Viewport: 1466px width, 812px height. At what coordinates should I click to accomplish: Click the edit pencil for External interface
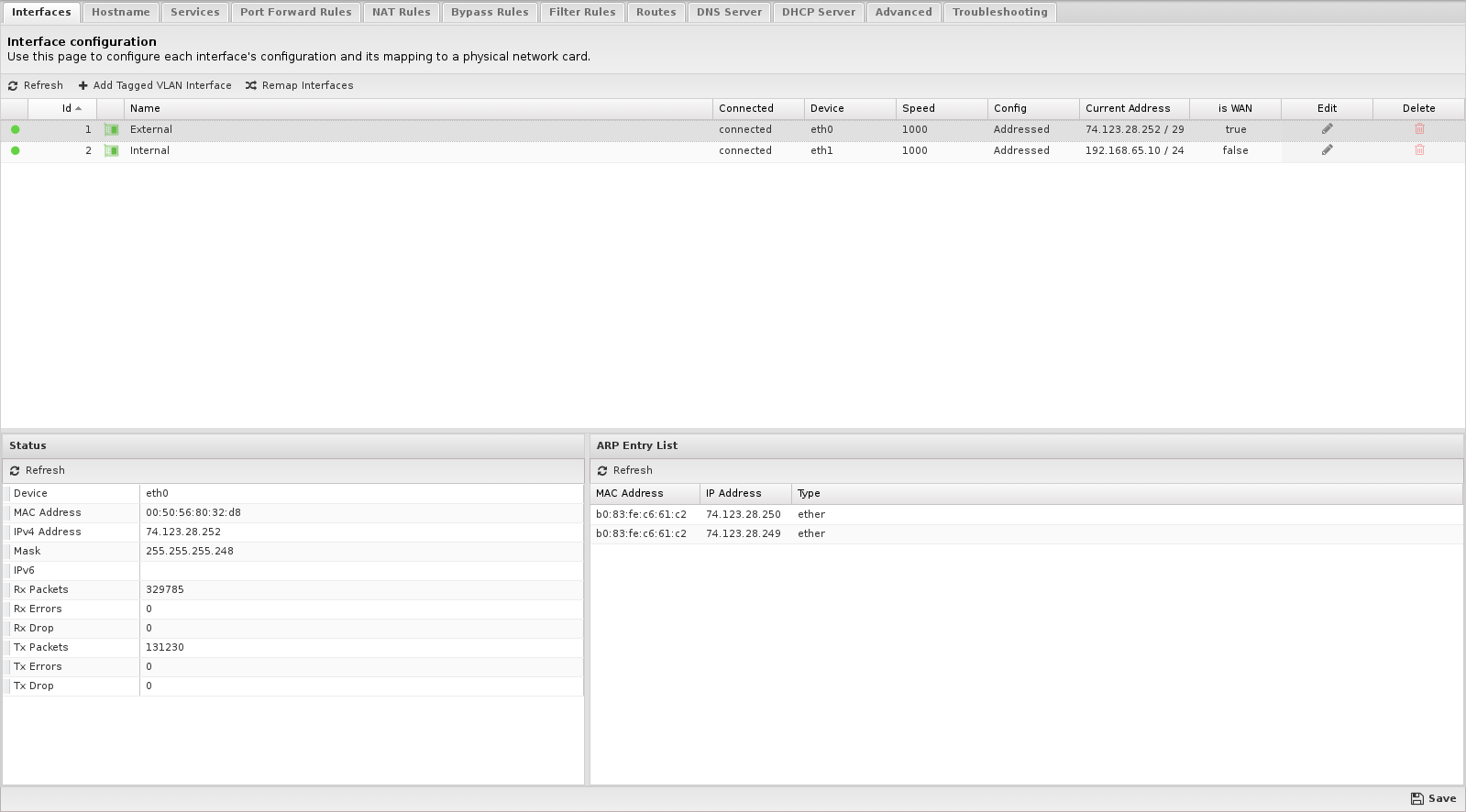(x=1327, y=129)
